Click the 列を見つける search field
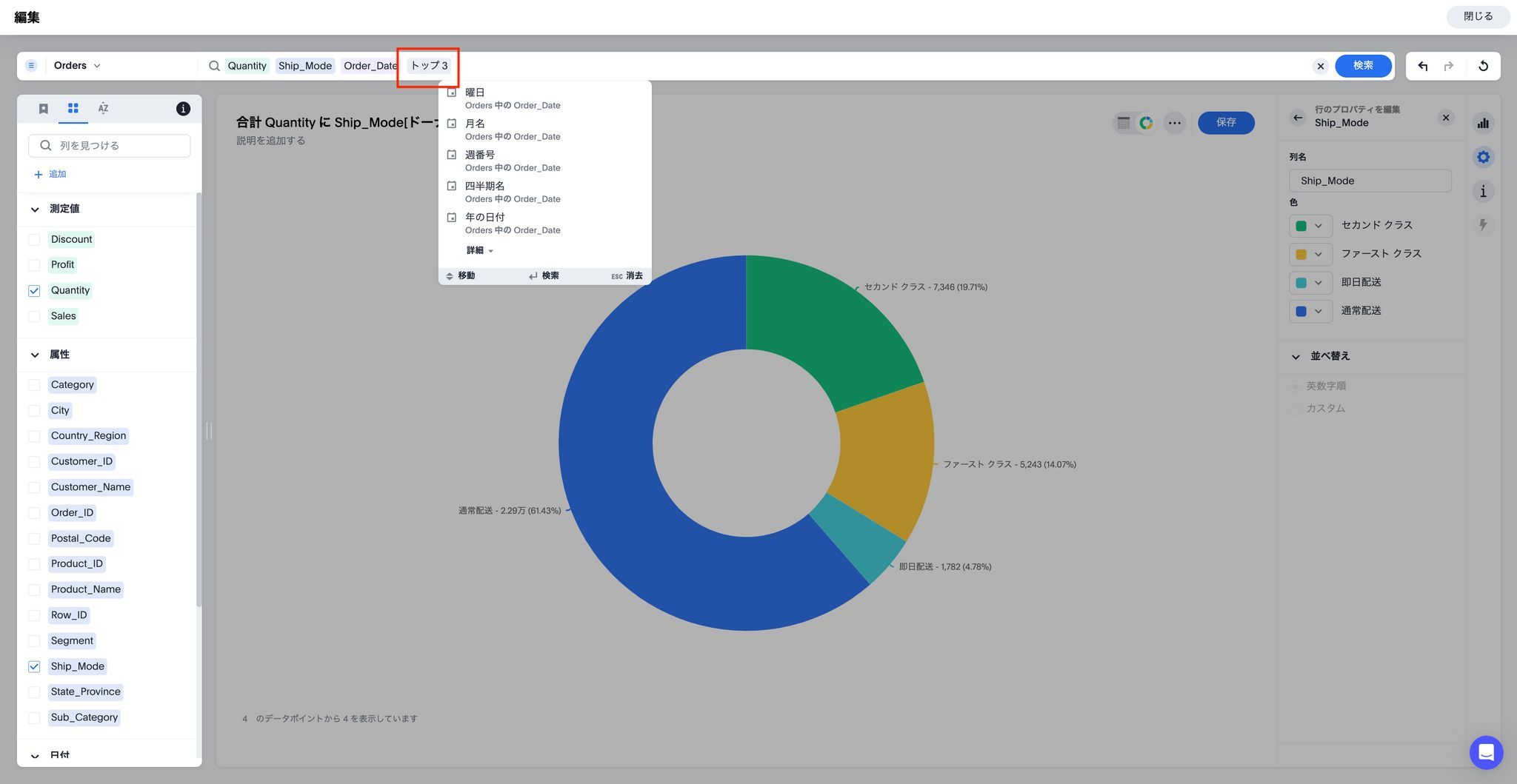The image size is (1517, 784). point(109,146)
